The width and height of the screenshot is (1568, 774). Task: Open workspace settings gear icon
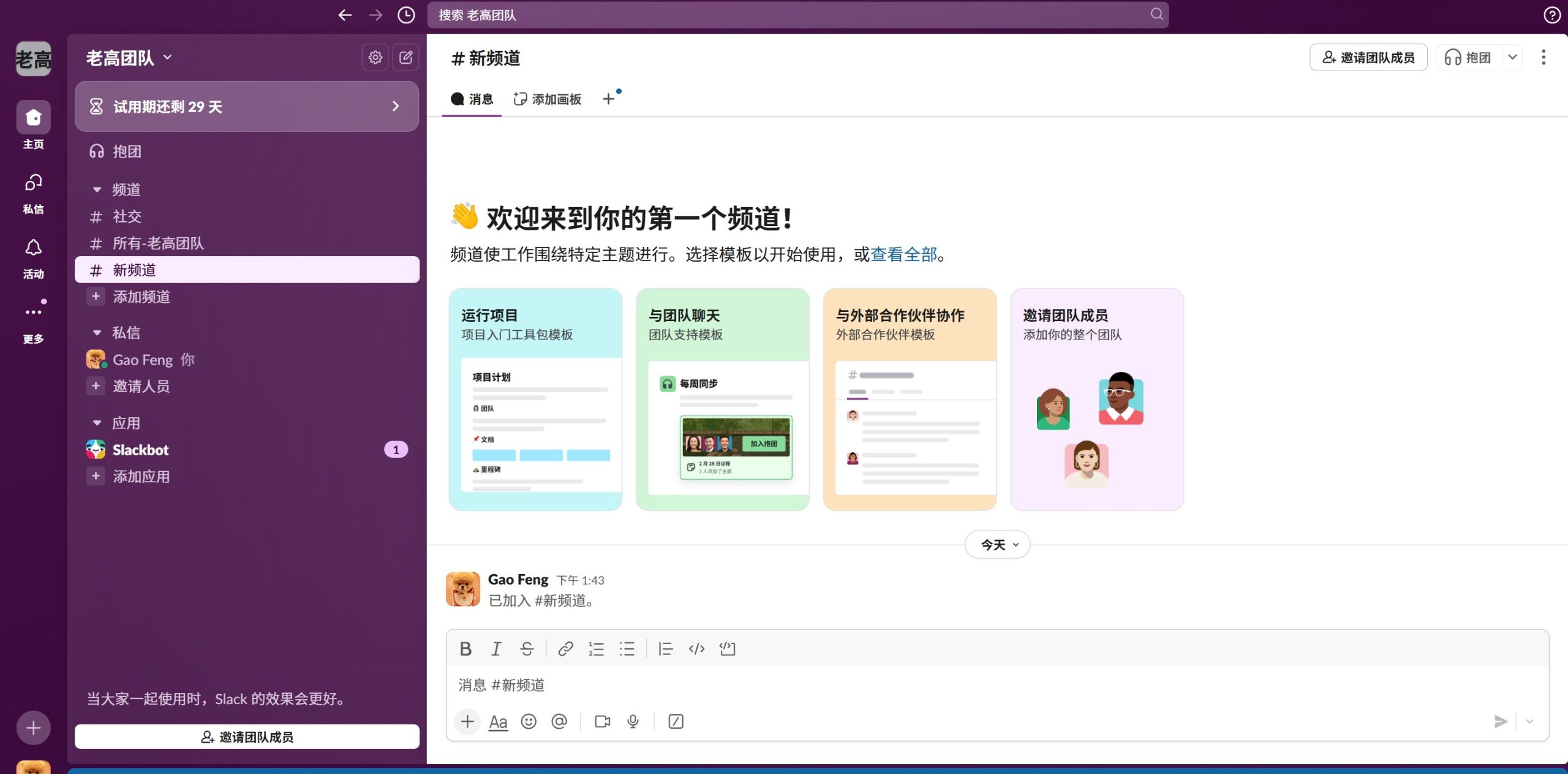tap(375, 58)
